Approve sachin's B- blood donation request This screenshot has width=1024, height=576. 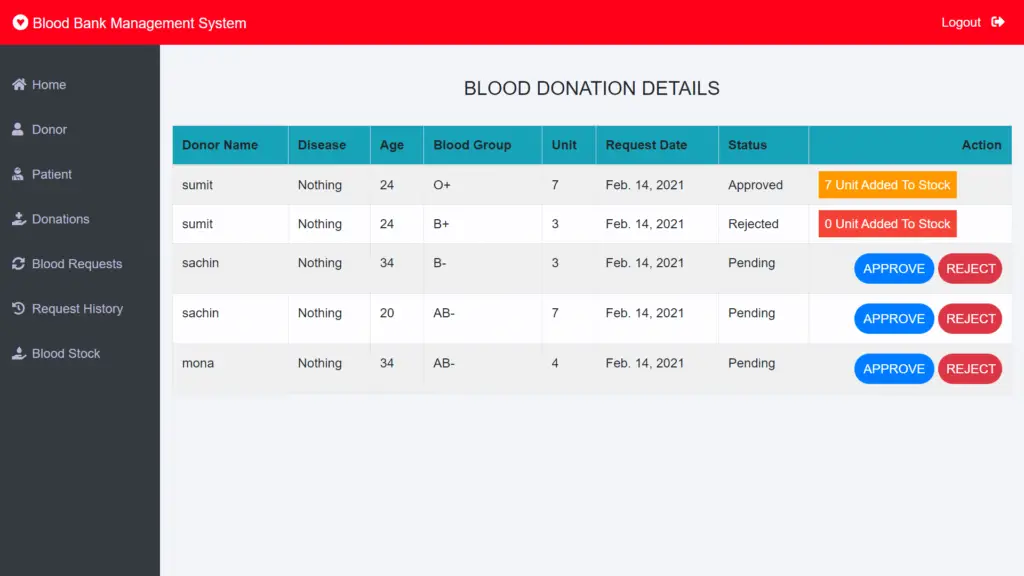(893, 268)
